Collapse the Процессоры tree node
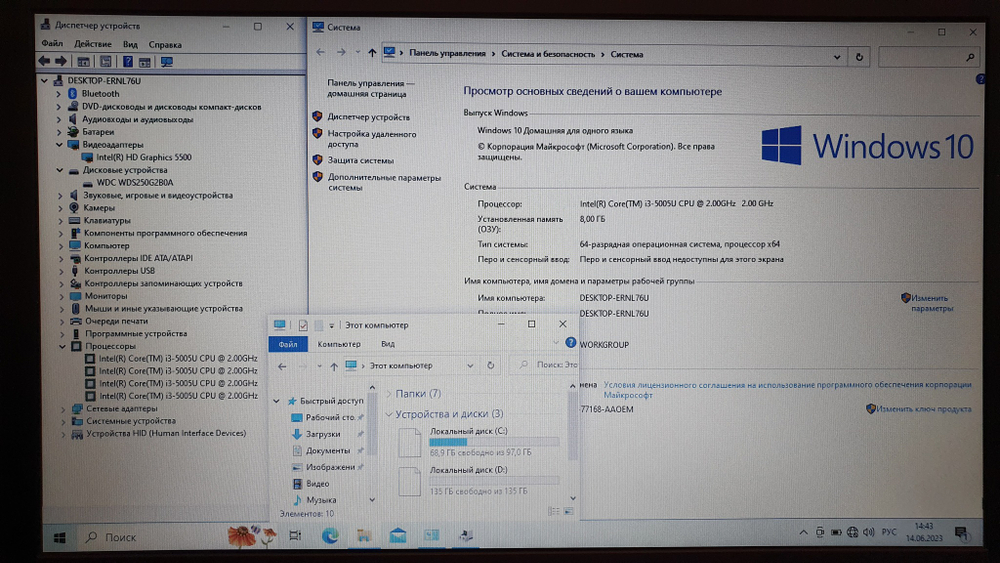The width and height of the screenshot is (1000, 563). 62,346
